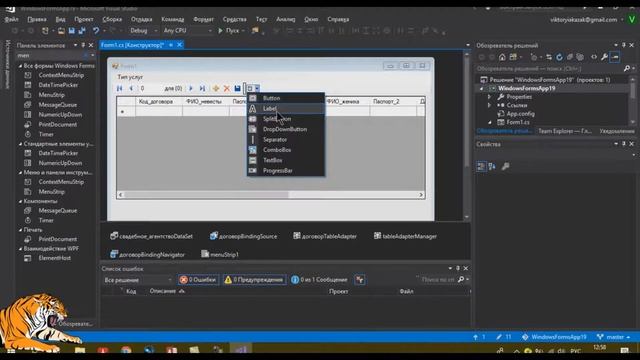Collapse Взаимодействие WPF toolbox group
The height and width of the screenshot is (360, 640).
(x=20, y=249)
